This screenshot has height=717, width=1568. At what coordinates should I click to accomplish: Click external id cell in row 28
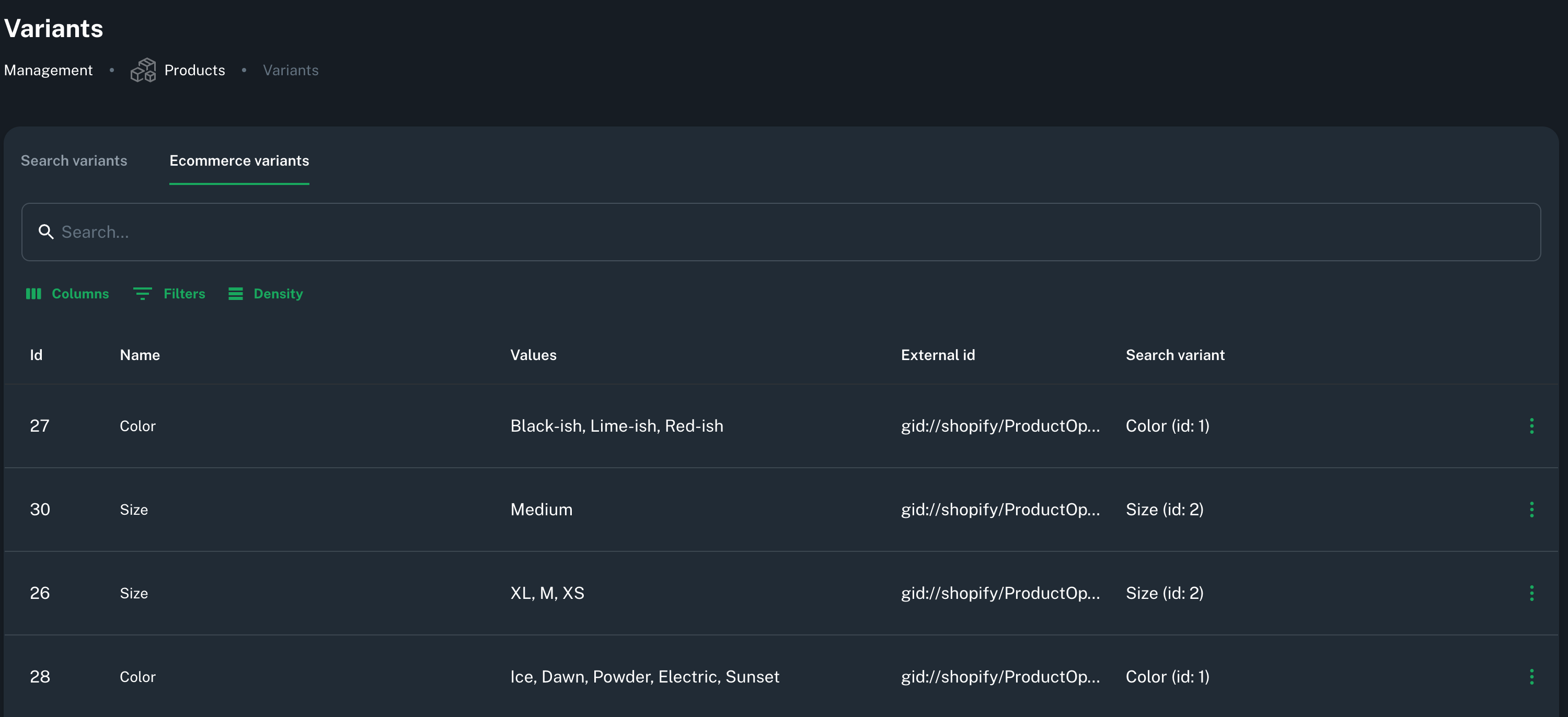point(1000,677)
